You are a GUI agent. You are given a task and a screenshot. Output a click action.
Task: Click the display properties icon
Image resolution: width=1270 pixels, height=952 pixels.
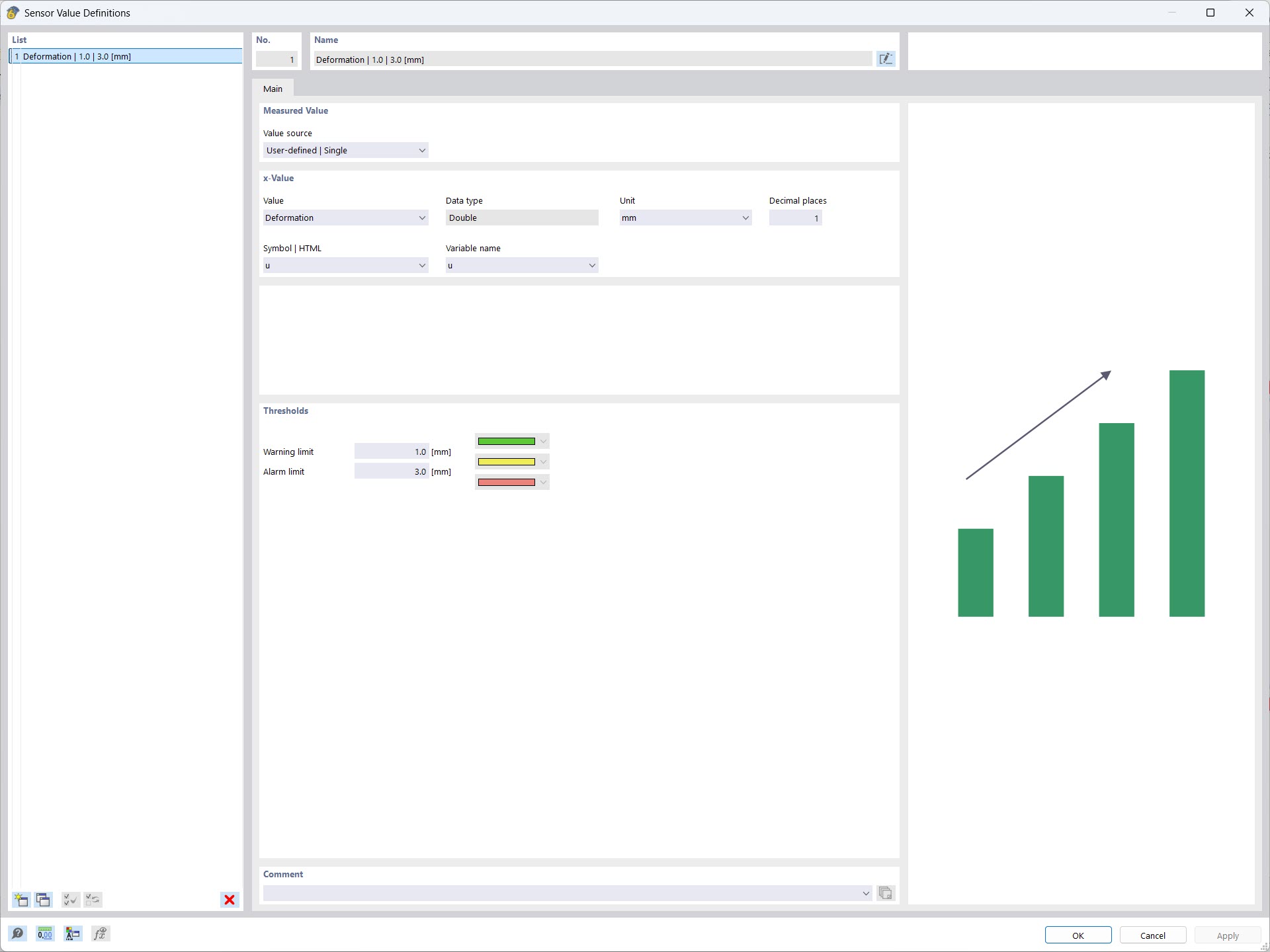click(x=73, y=933)
